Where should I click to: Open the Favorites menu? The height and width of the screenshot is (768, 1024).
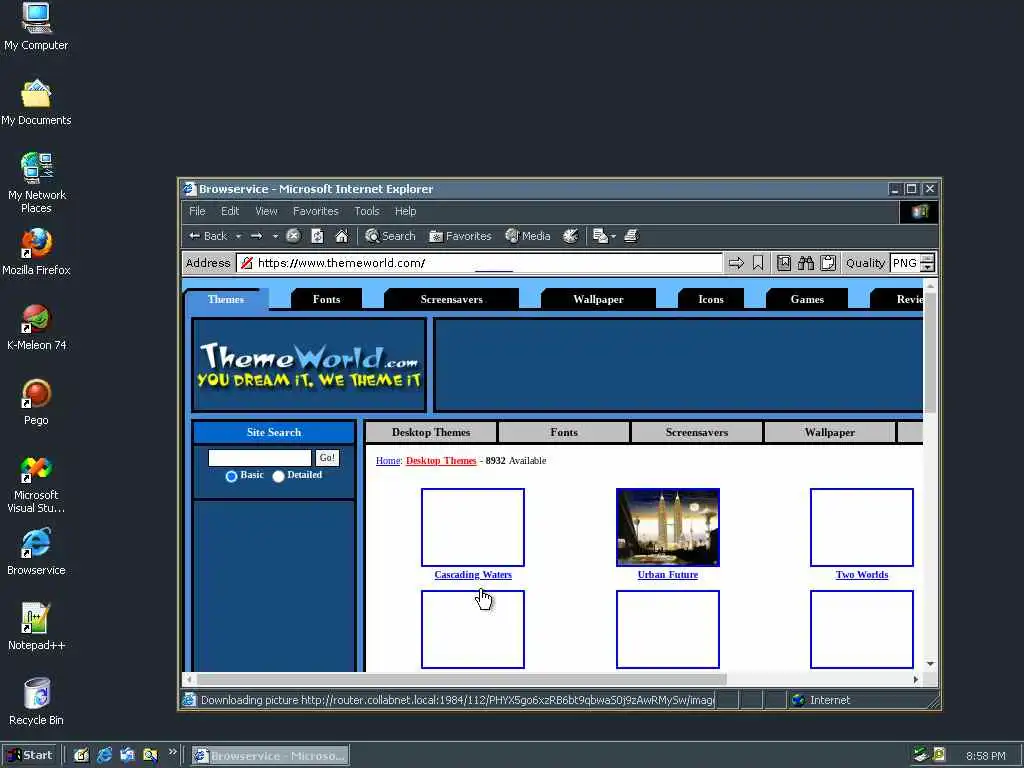(316, 211)
